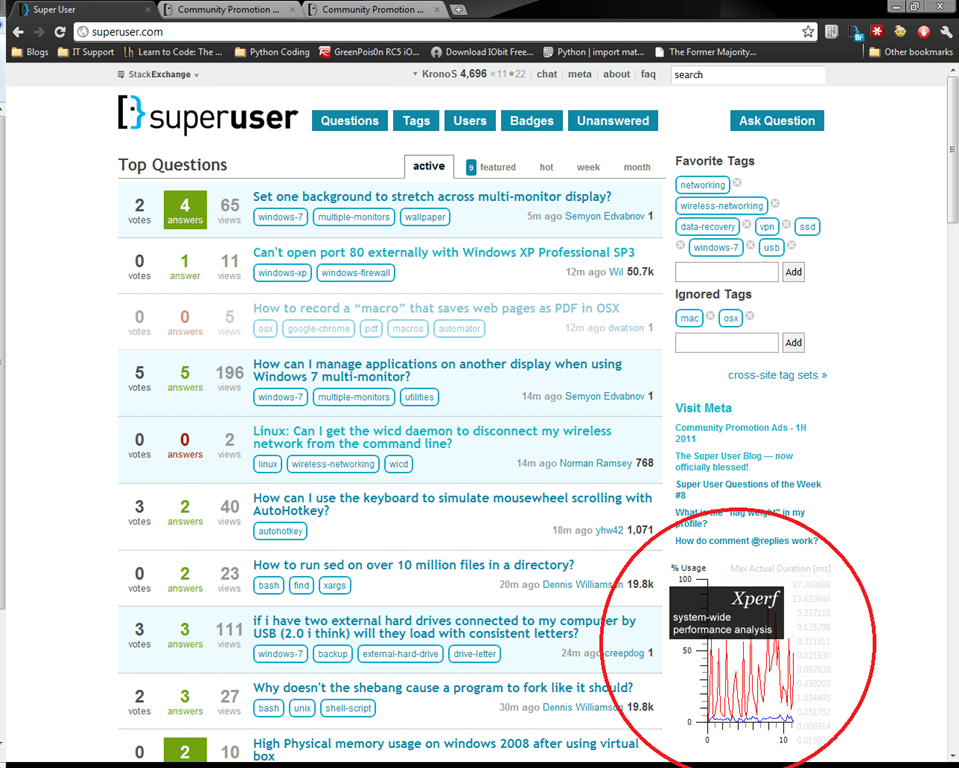The image size is (959, 768).
Task: Open The Super User Blog meta link
Action: tap(733, 461)
